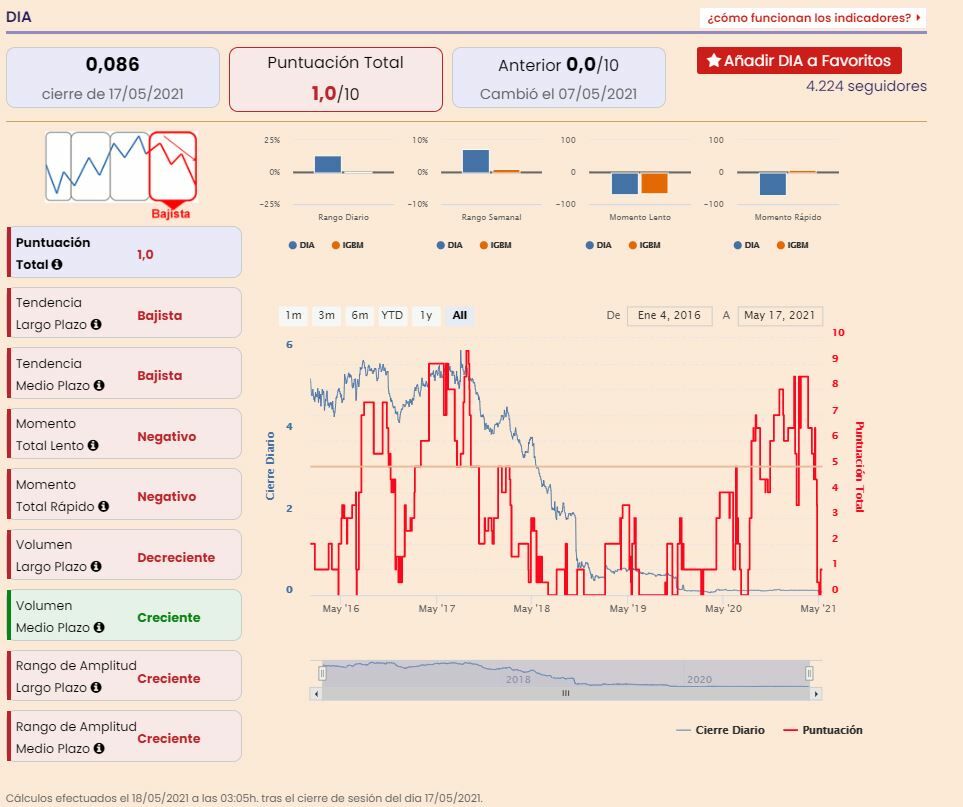Viewport: 963px width, 807px height.
Task: Toggle Cierre Diario series in chart legend
Action: click(x=720, y=730)
